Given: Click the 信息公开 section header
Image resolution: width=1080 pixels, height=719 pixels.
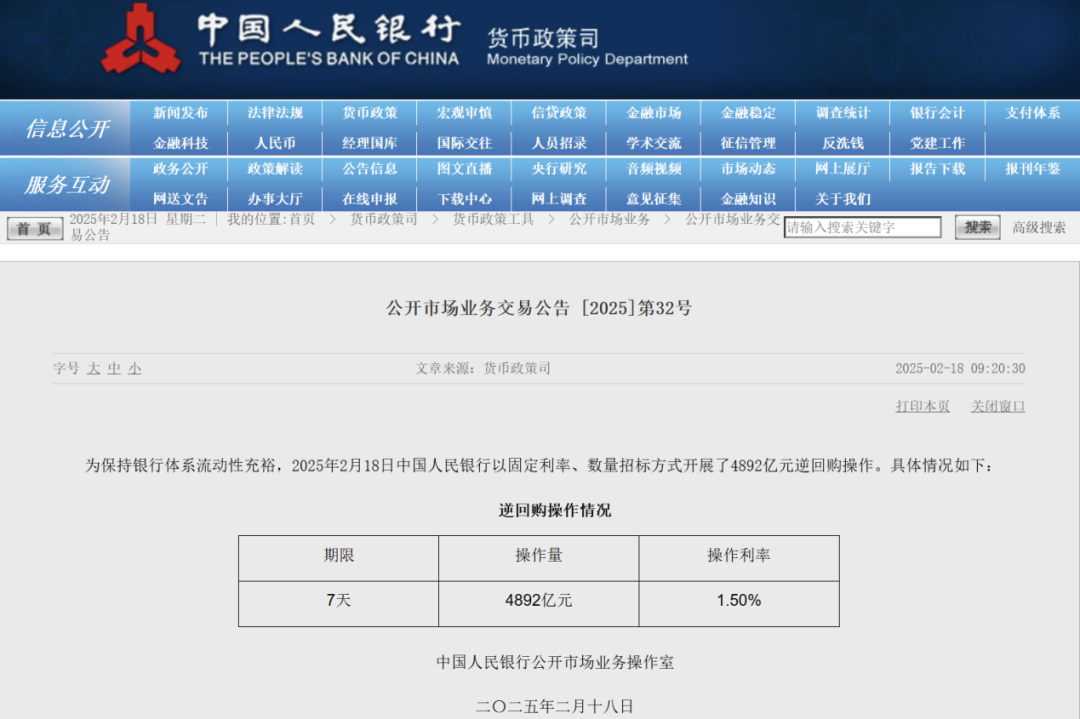Looking at the screenshot, I should 67,129.
